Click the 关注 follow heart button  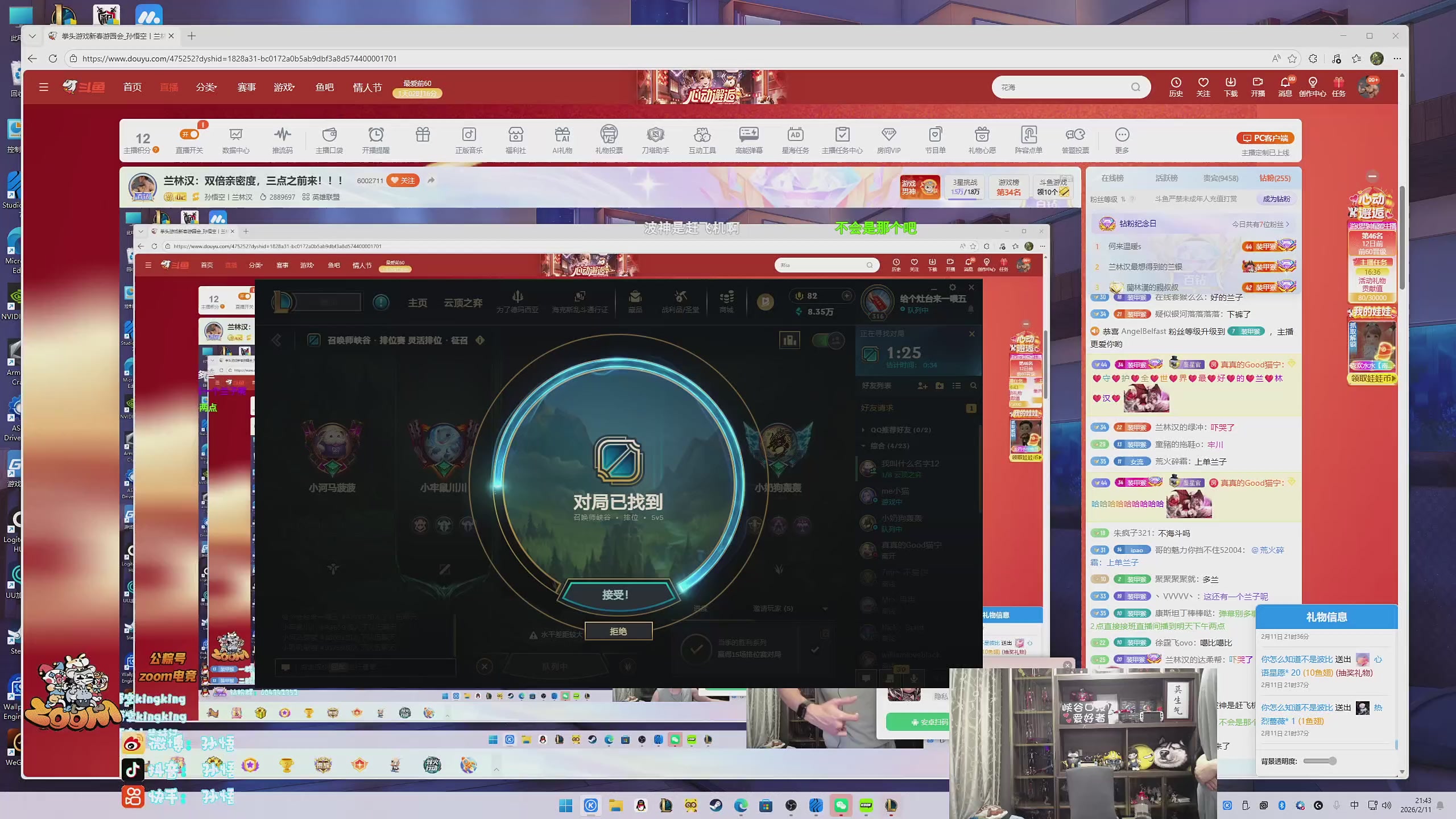pyautogui.click(x=403, y=180)
